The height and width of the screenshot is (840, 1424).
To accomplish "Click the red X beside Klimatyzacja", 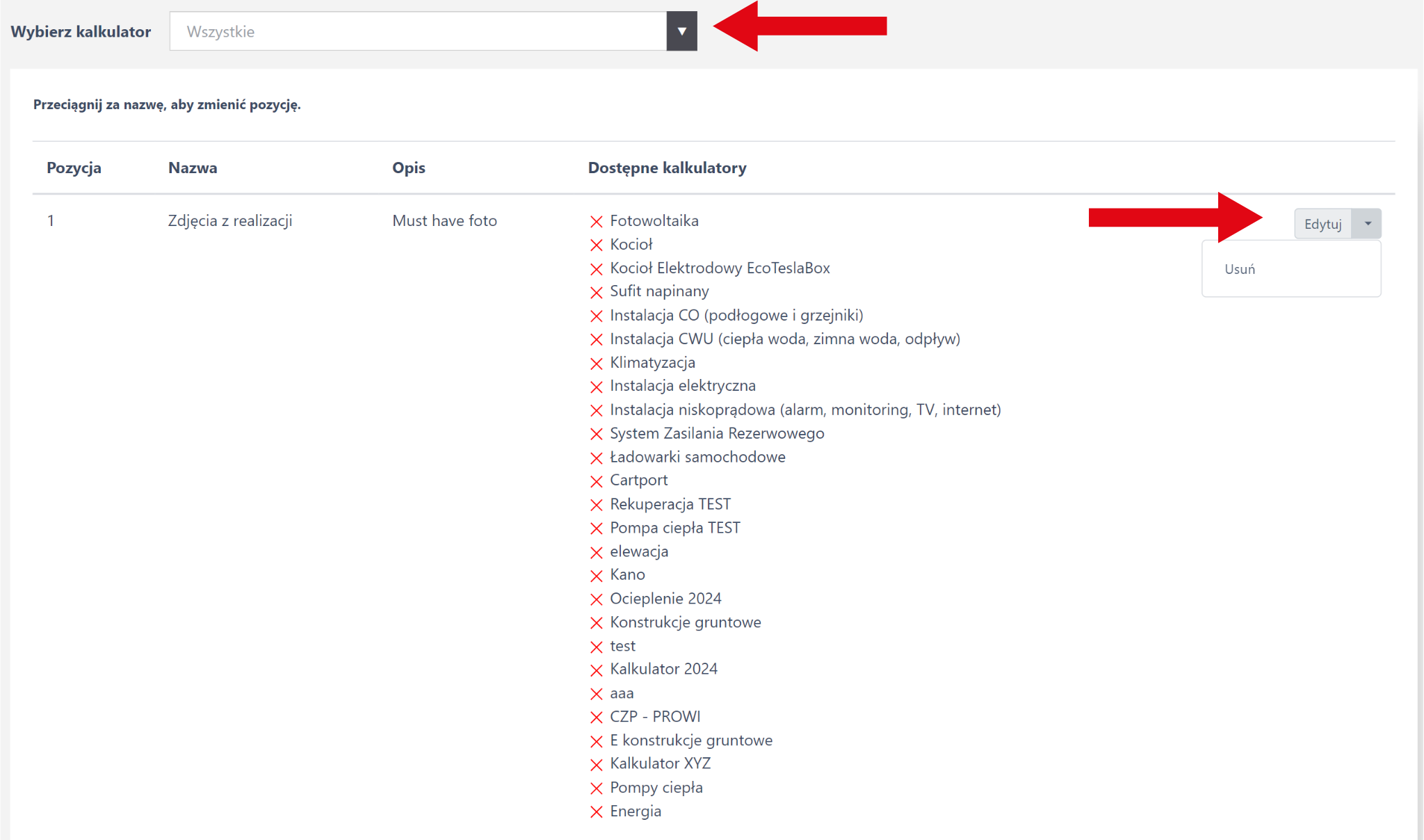I will point(596,364).
